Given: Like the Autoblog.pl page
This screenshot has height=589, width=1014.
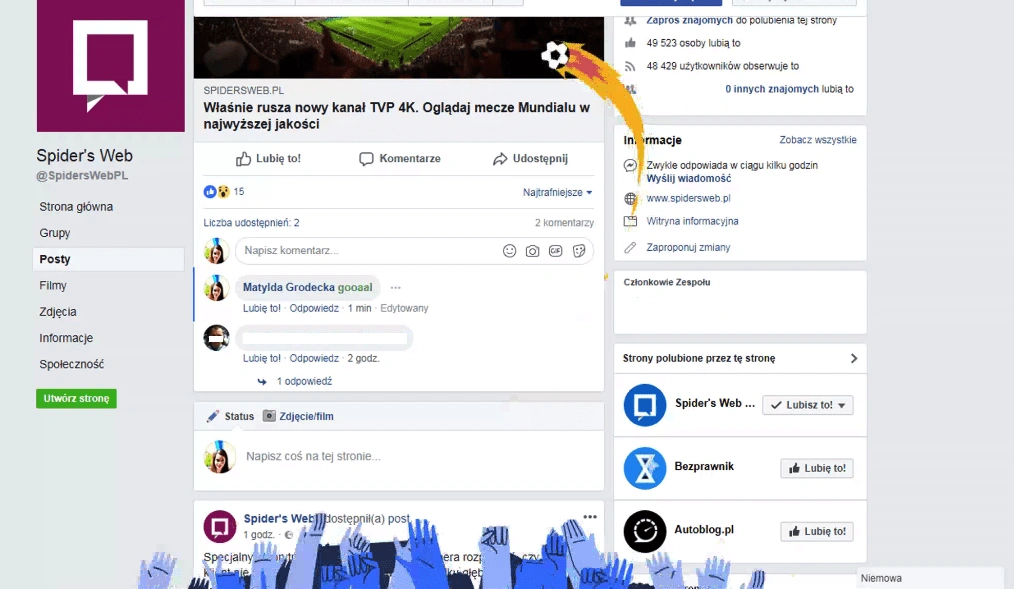Looking at the screenshot, I should point(817,531).
